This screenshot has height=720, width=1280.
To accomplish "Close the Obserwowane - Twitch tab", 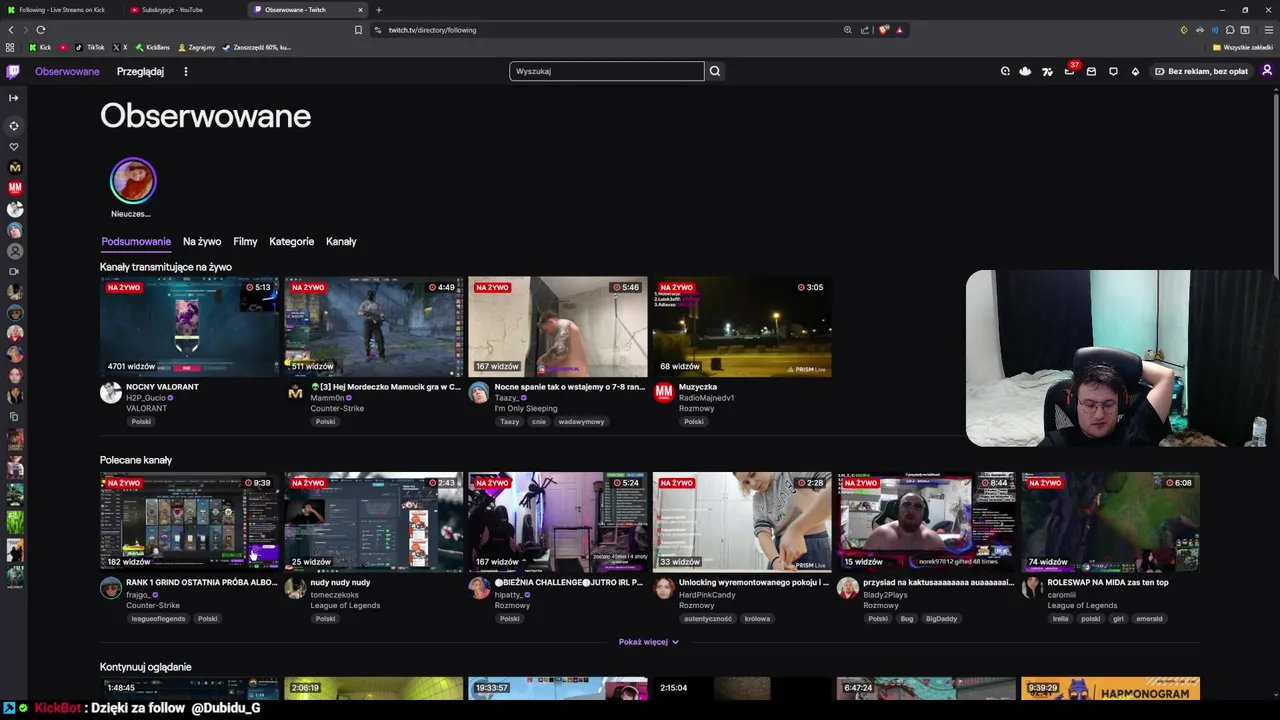I will (x=360, y=10).
